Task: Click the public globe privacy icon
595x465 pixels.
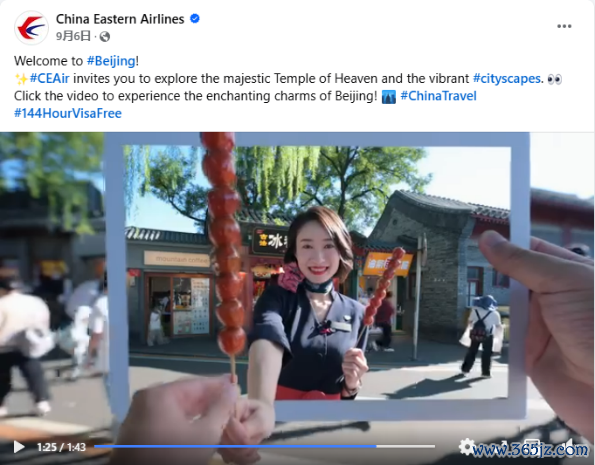Action: (104, 37)
